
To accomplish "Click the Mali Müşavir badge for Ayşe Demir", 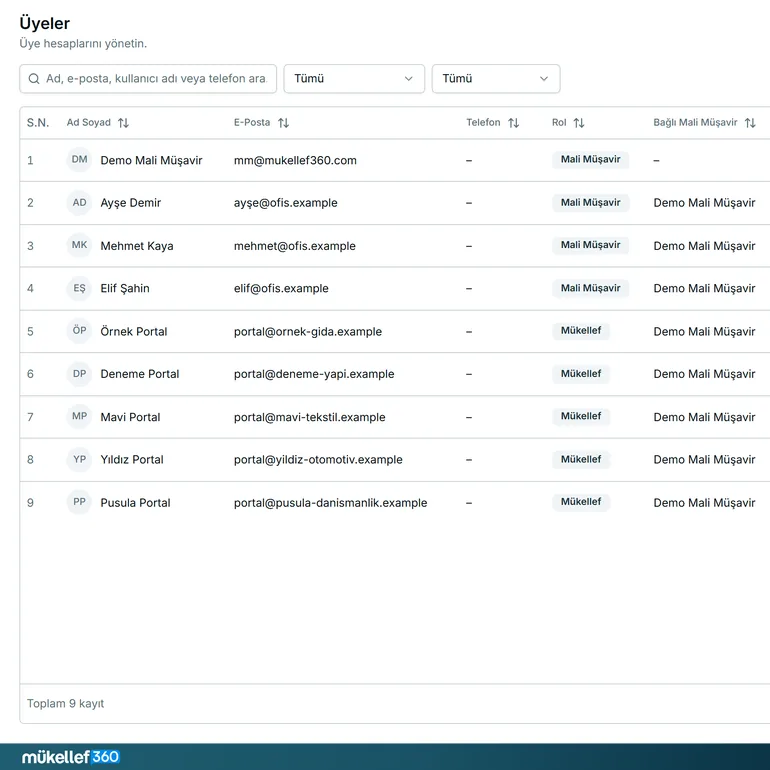I will (590, 202).
